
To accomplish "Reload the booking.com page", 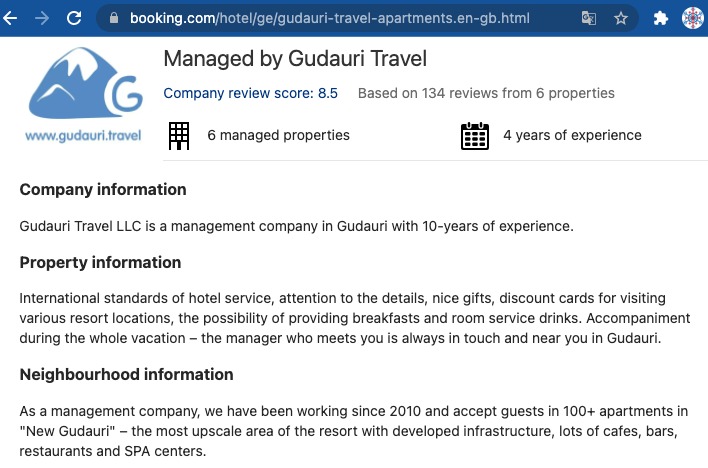I will [x=74, y=18].
